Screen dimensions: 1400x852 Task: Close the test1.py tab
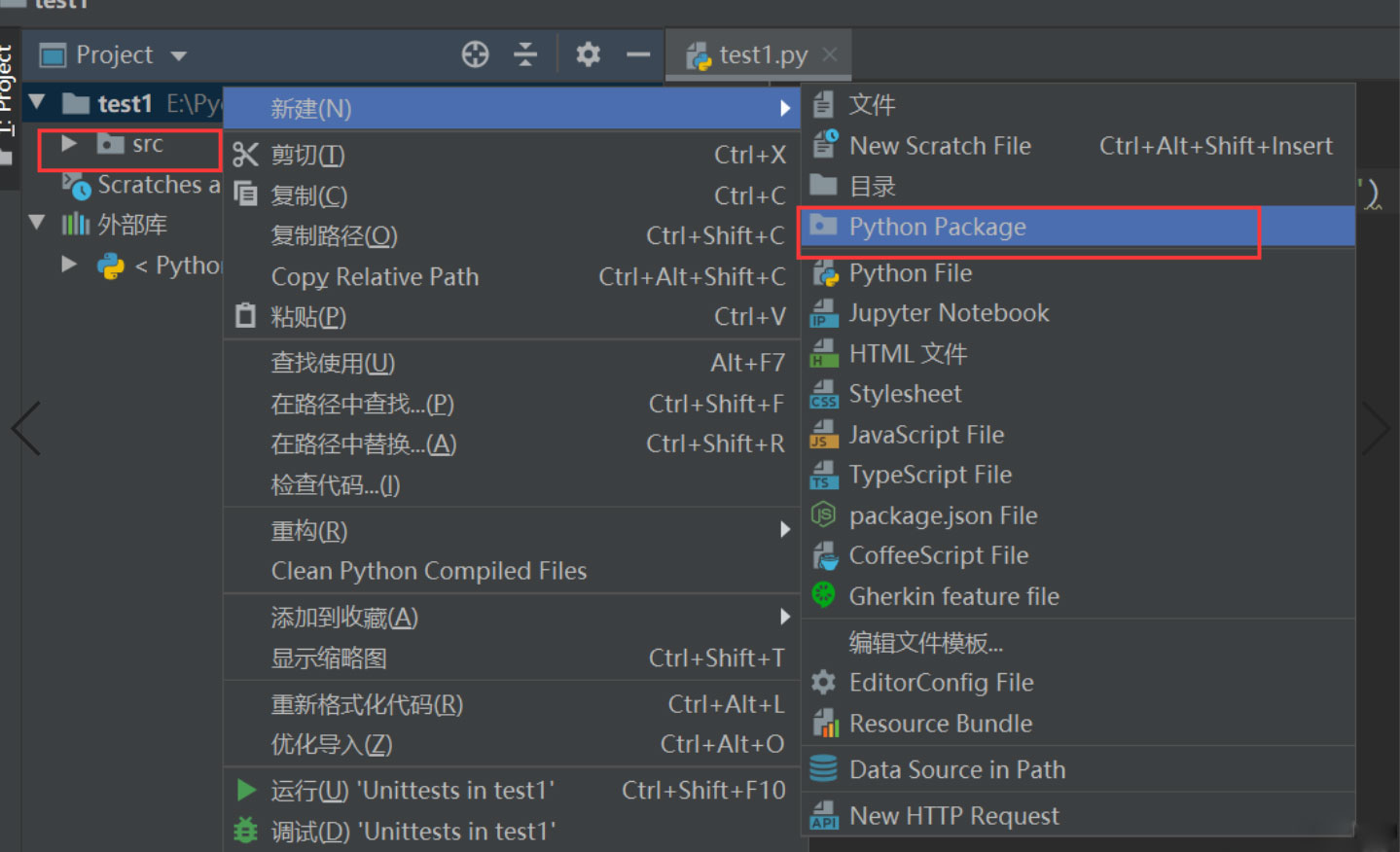click(830, 54)
